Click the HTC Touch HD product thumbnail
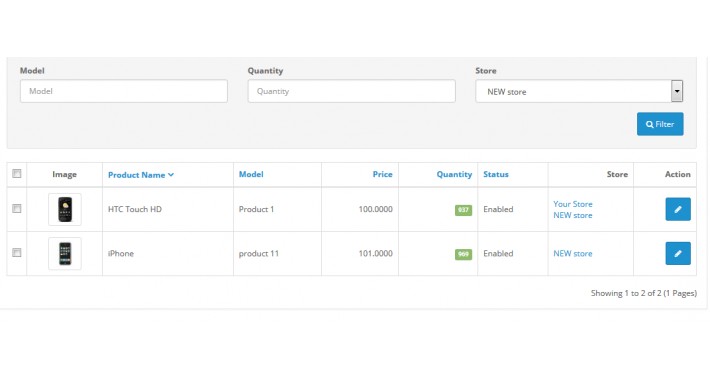The height and width of the screenshot is (380, 710). click(65, 209)
